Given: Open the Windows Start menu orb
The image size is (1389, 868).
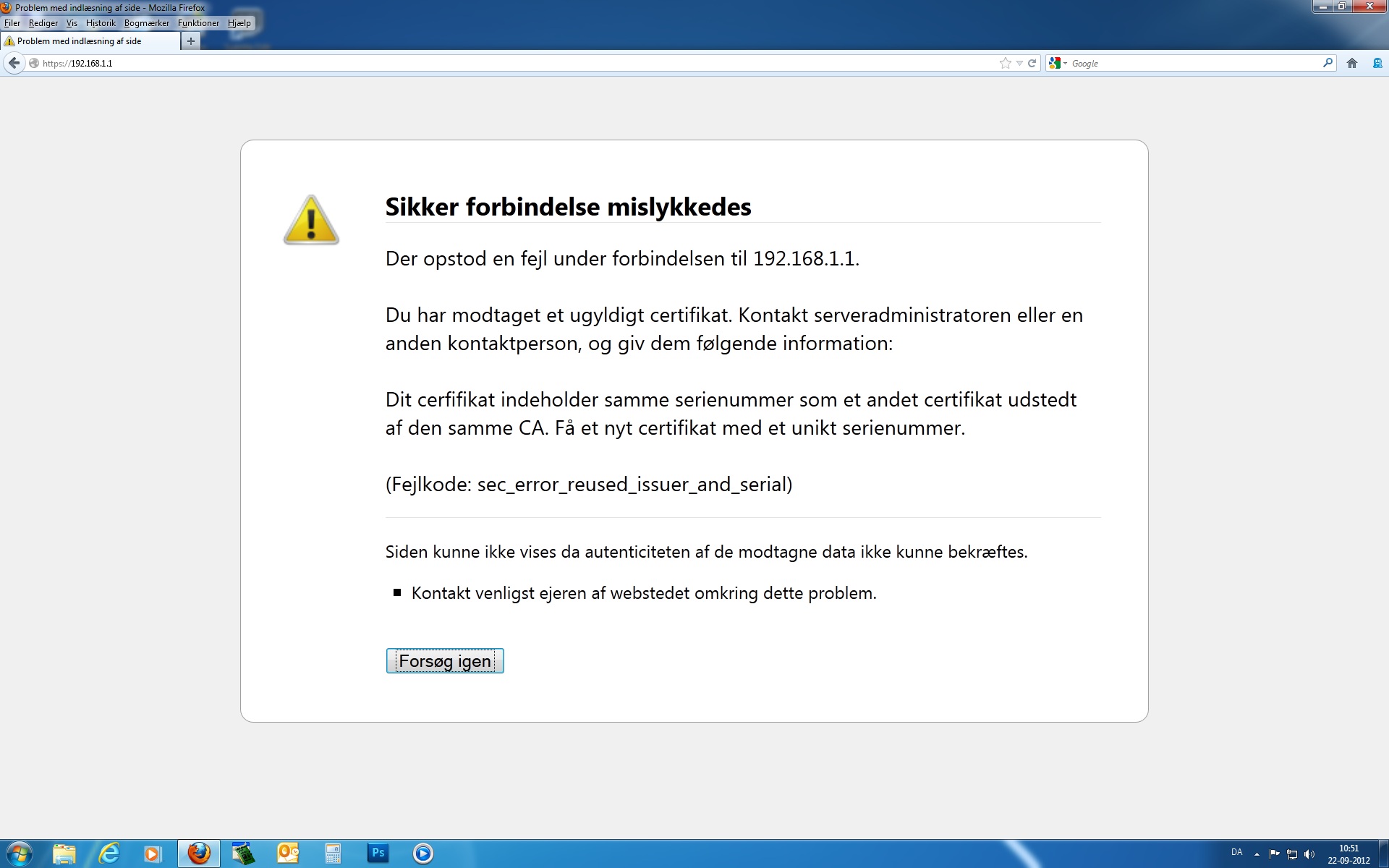Looking at the screenshot, I should click(x=19, y=854).
